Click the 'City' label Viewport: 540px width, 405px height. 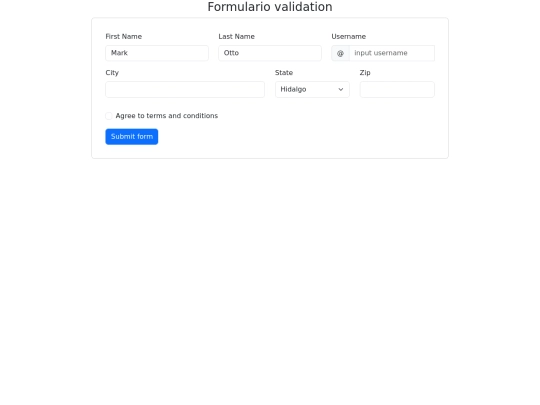pyautogui.click(x=112, y=73)
